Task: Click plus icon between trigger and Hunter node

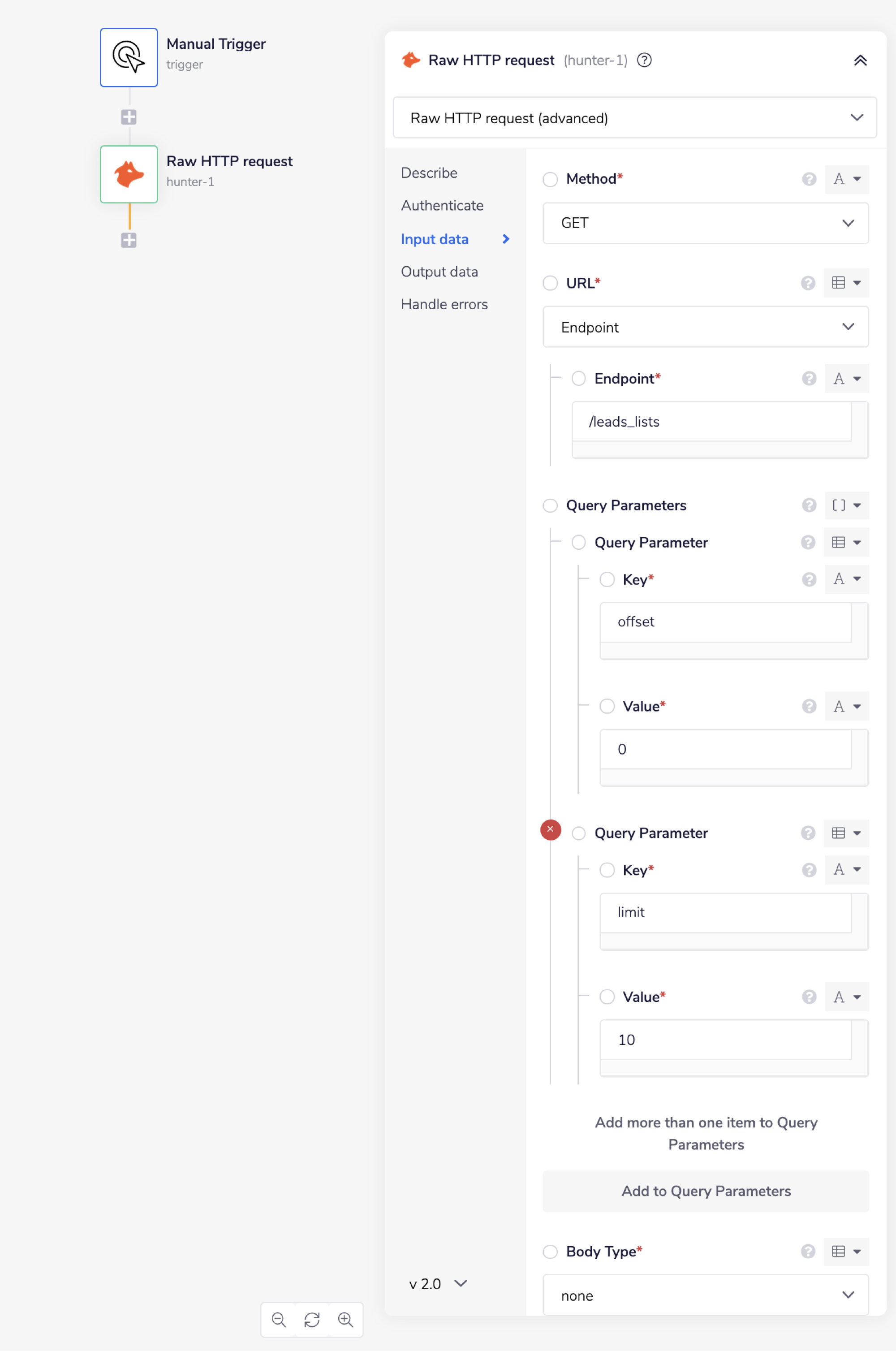Action: [x=129, y=117]
